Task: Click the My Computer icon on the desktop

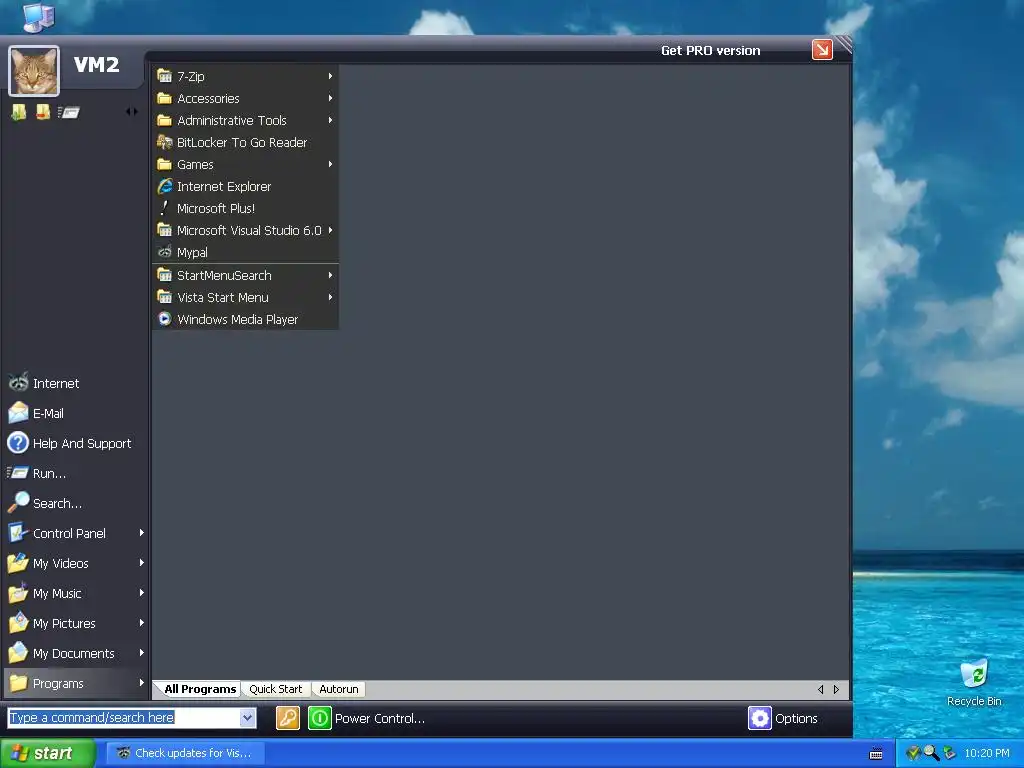Action: pyautogui.click(x=38, y=16)
